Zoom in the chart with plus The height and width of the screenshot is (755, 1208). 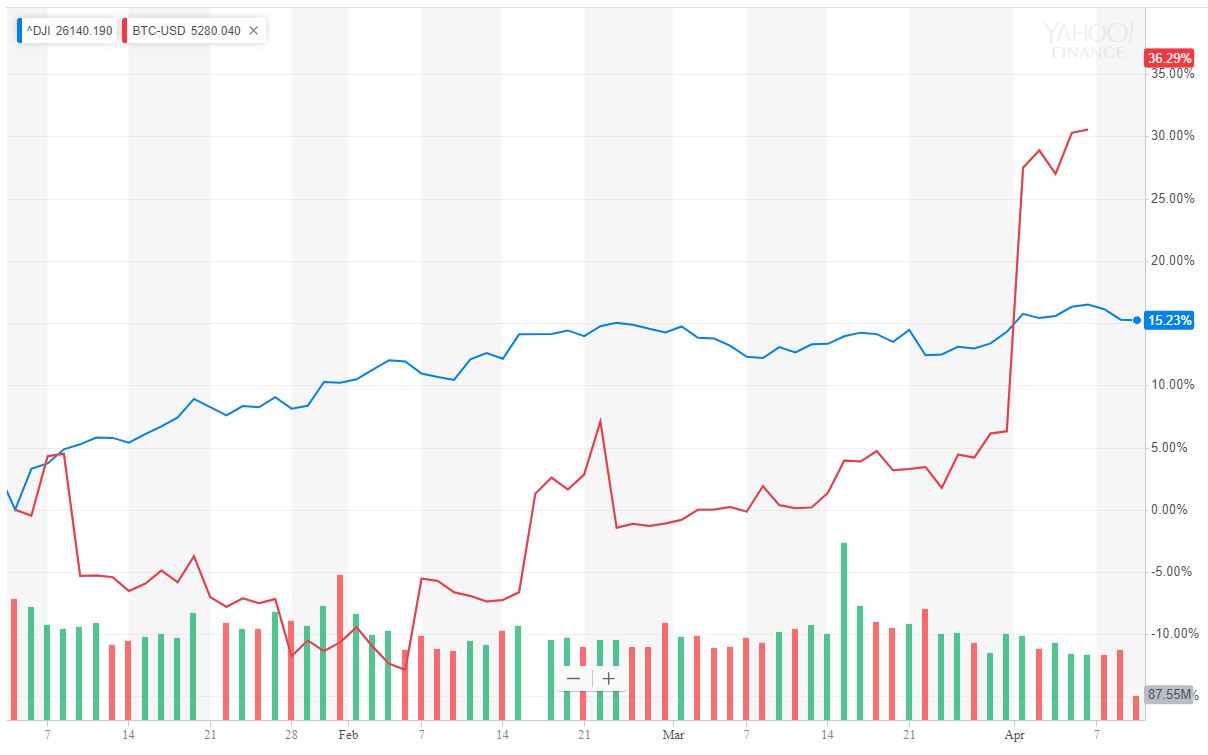coord(608,678)
